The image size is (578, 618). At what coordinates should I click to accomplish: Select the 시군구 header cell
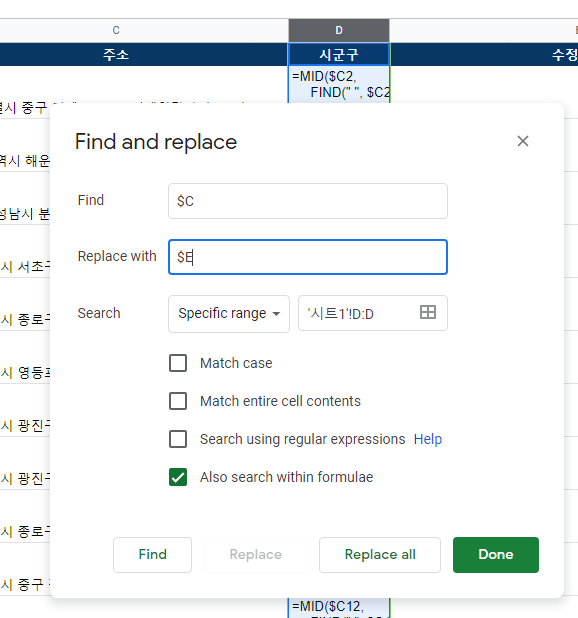pyautogui.click(x=339, y=54)
